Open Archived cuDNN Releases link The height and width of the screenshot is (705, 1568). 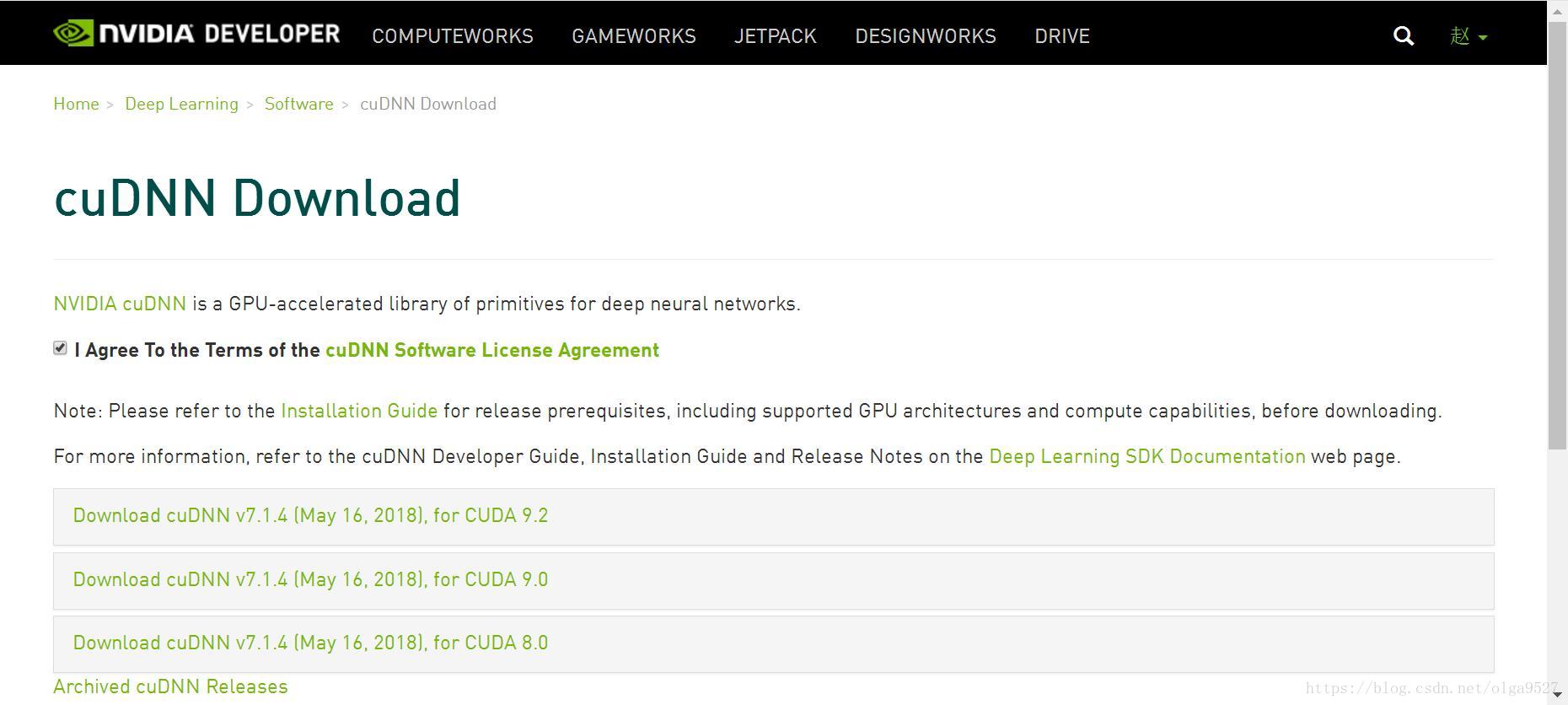[x=170, y=686]
